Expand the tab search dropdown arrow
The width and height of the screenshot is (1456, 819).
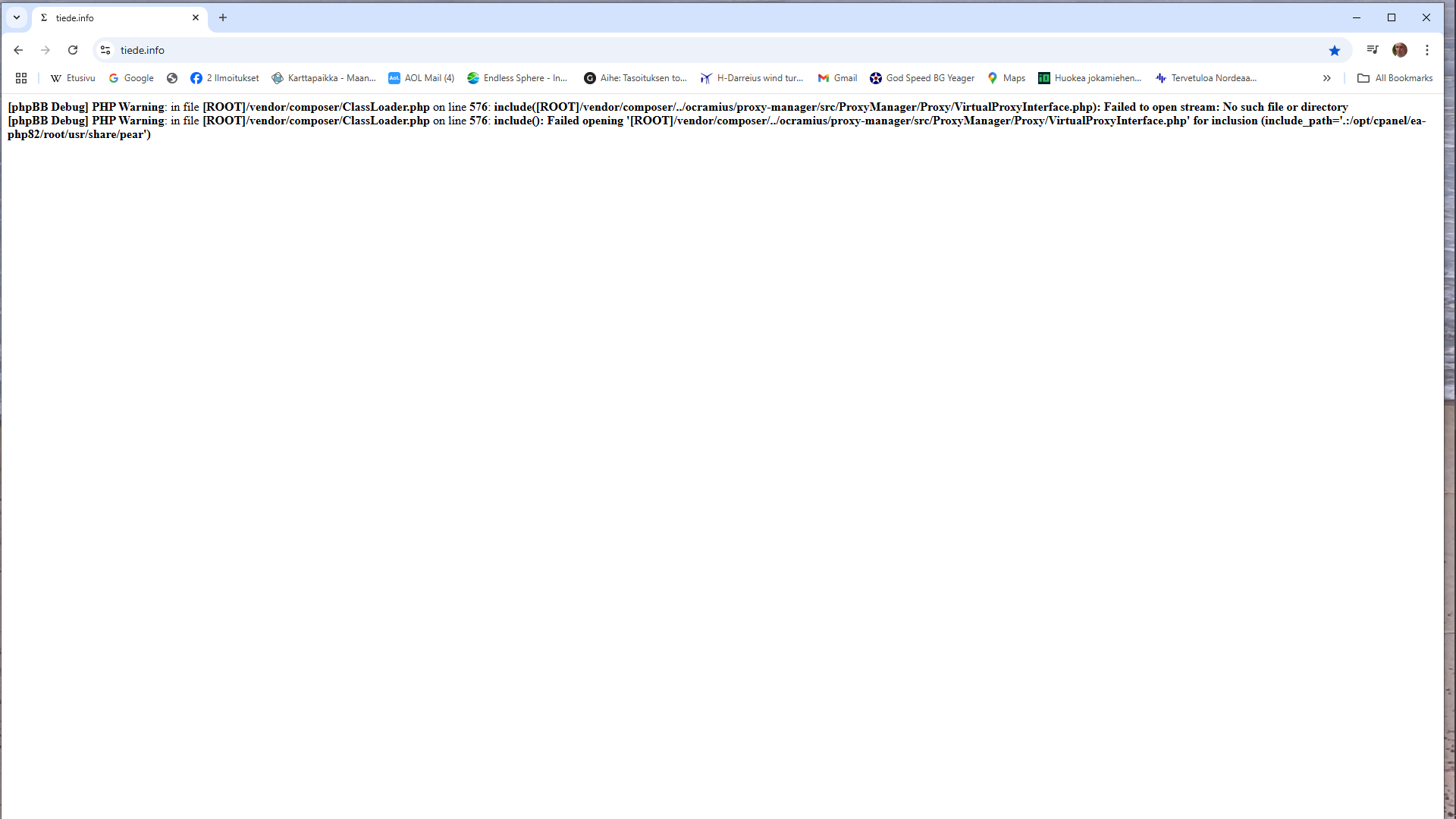click(x=17, y=17)
